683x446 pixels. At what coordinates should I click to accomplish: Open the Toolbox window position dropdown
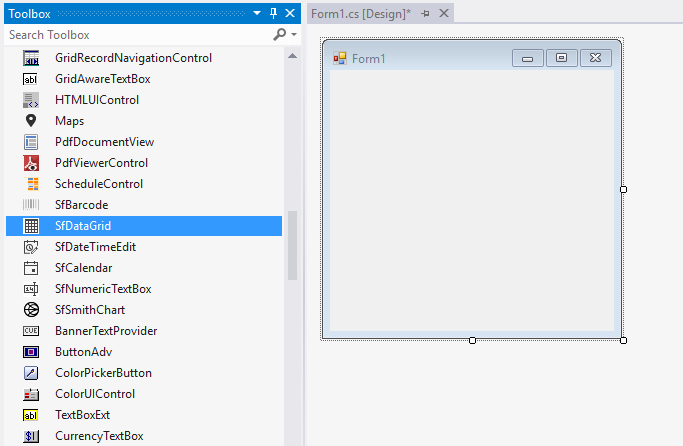point(257,13)
